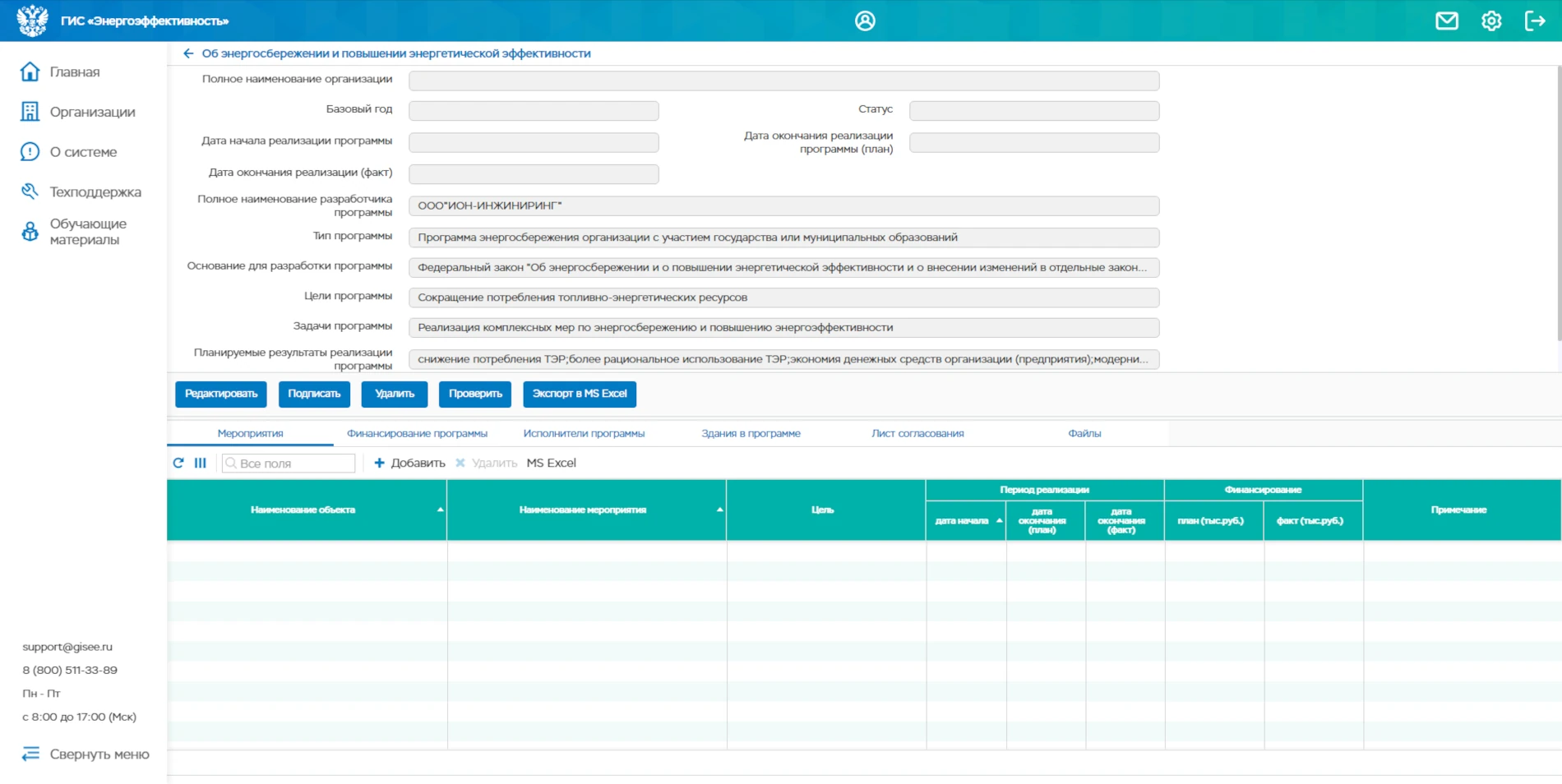
Task: Open the Здания в программе tab
Action: (751, 433)
